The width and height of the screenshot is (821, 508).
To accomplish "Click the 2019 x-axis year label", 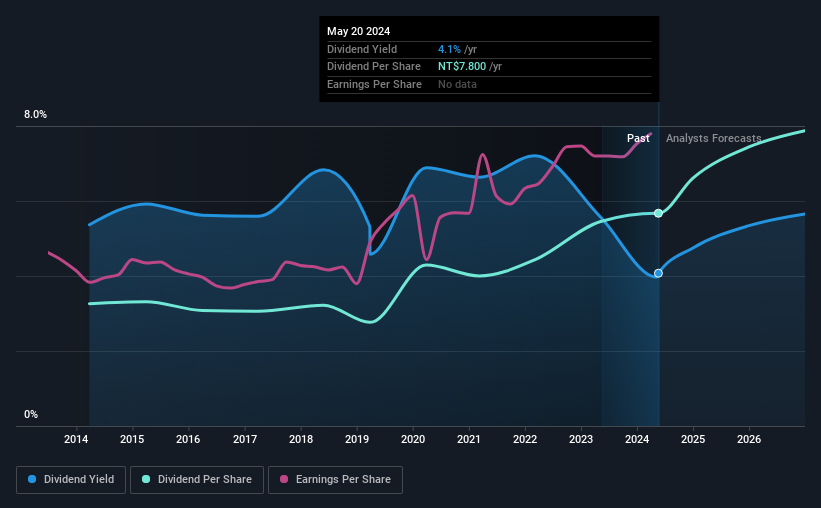I will pos(357,439).
